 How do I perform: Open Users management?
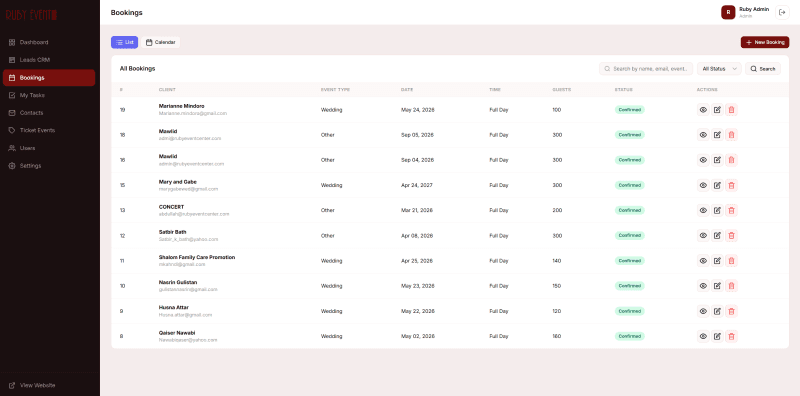49,148
